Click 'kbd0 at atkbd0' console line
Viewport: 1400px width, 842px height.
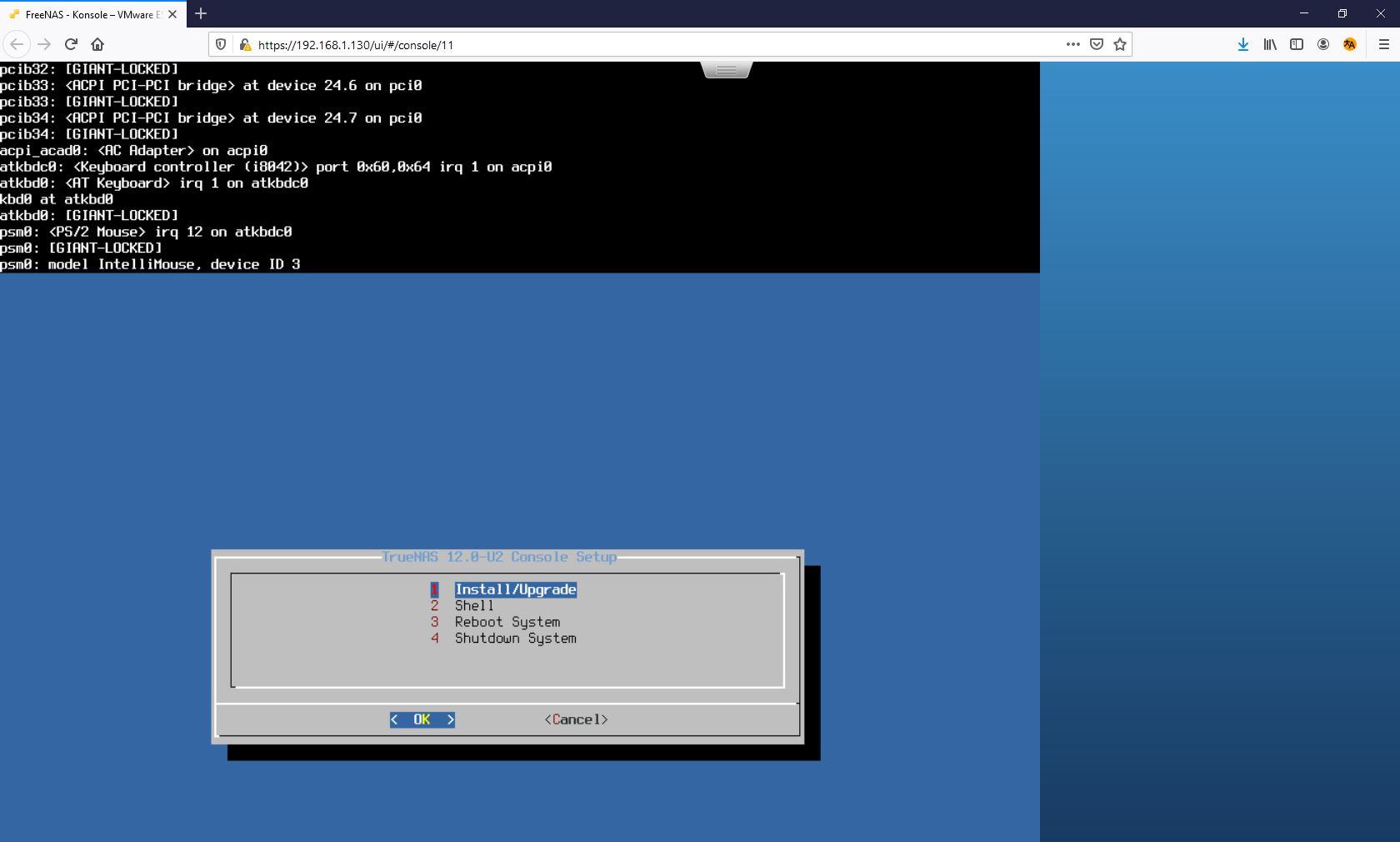pos(57,199)
